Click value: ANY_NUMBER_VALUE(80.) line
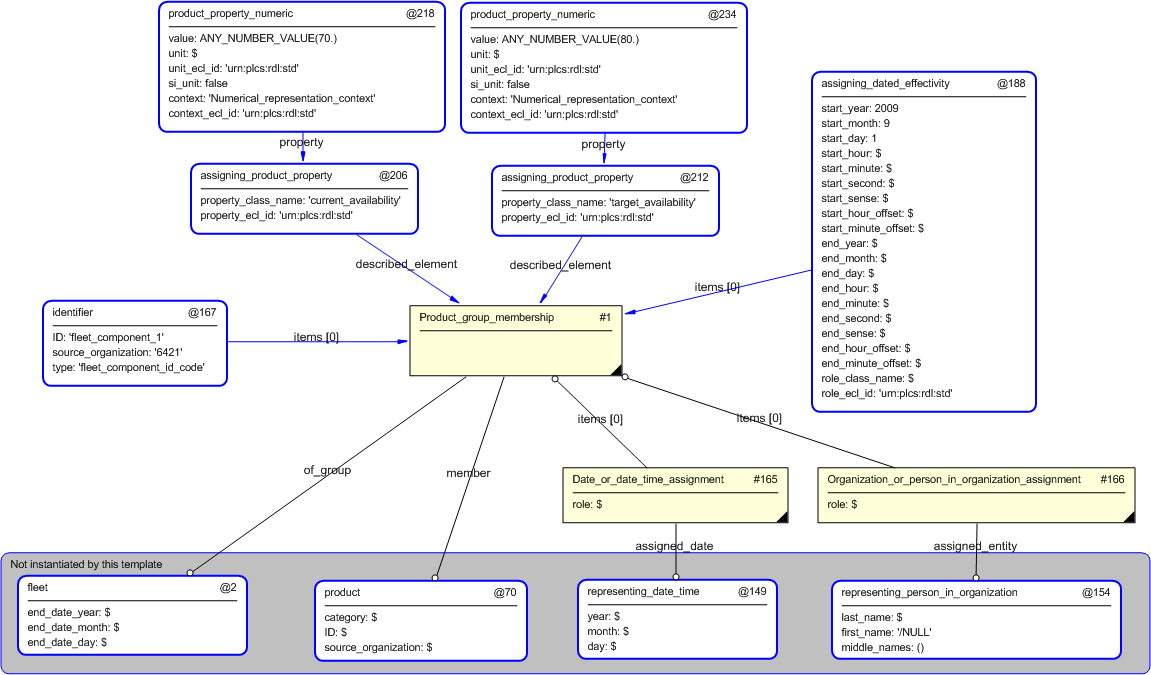This screenshot has height=675, width=1151. pyautogui.click(x=555, y=39)
